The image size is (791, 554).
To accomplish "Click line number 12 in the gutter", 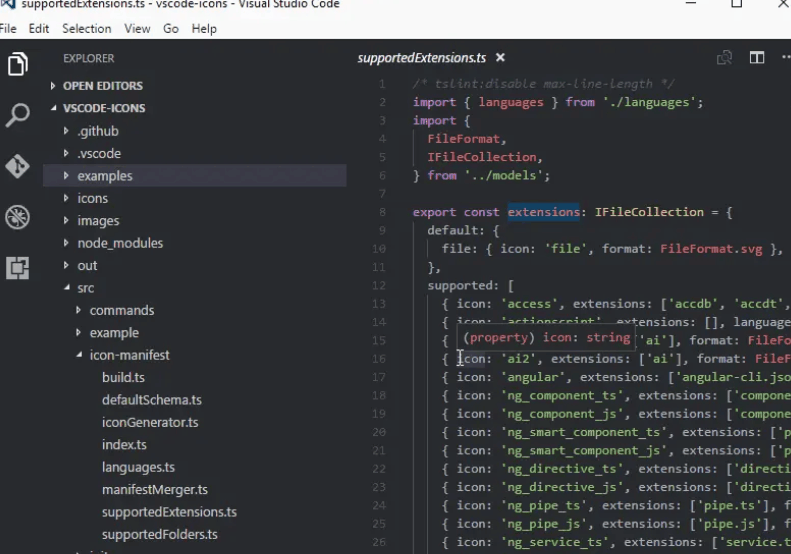I will pyautogui.click(x=379, y=286).
